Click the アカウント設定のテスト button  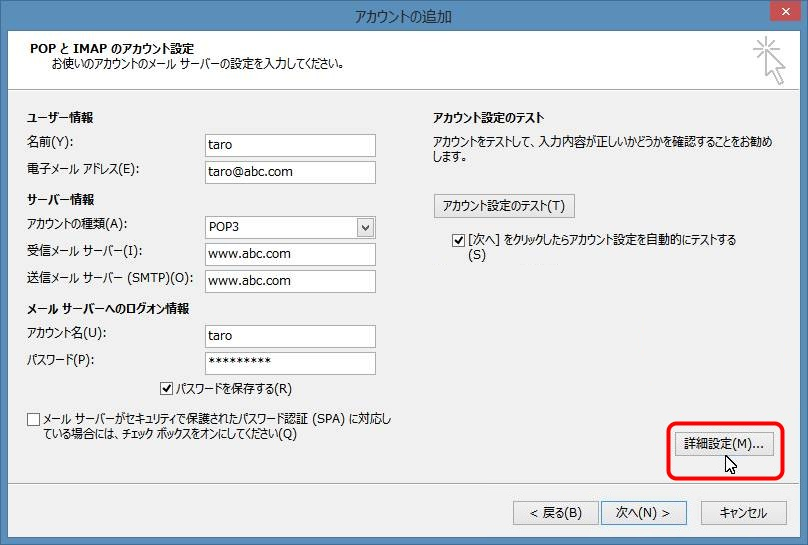point(504,206)
